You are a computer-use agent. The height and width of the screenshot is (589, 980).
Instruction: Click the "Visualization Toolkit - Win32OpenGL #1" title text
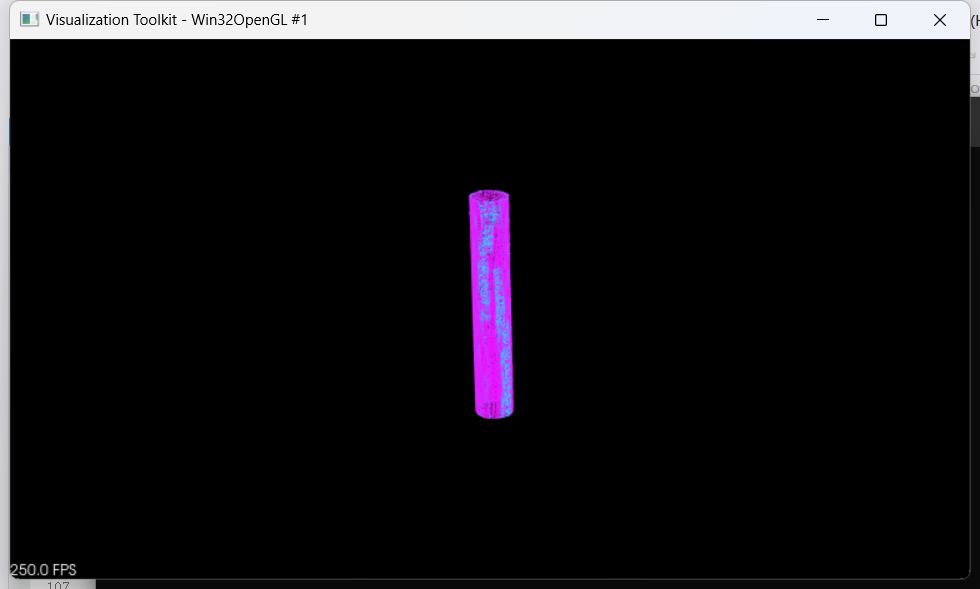tap(177, 20)
